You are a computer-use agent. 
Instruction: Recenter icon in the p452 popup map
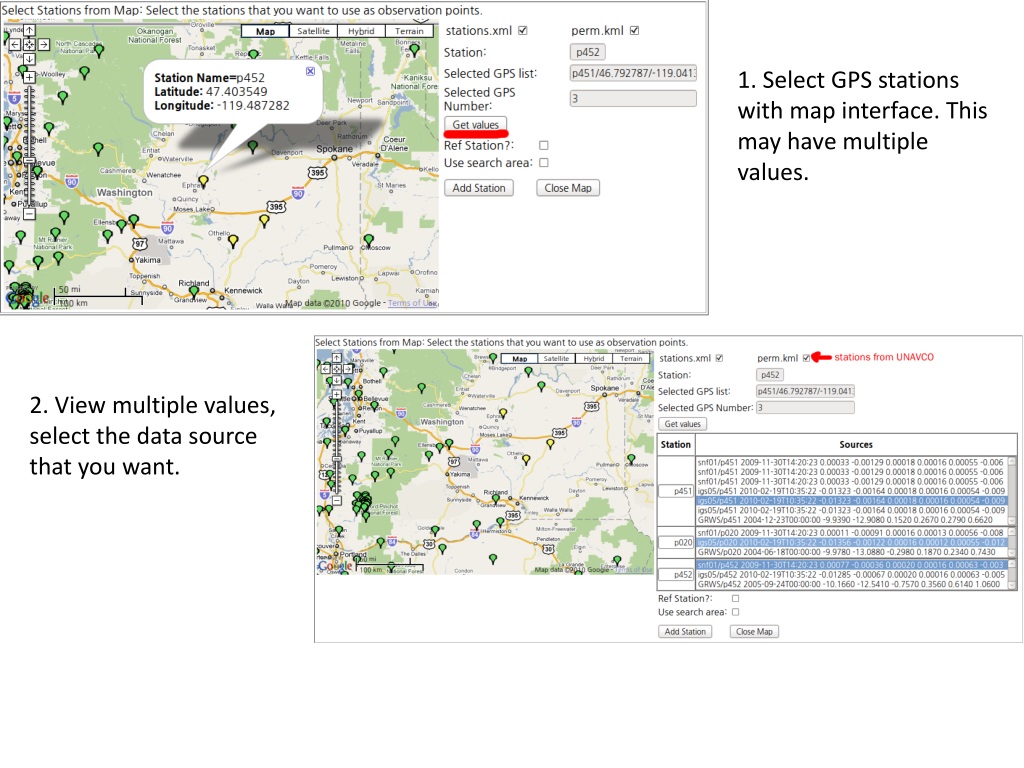click(29, 44)
